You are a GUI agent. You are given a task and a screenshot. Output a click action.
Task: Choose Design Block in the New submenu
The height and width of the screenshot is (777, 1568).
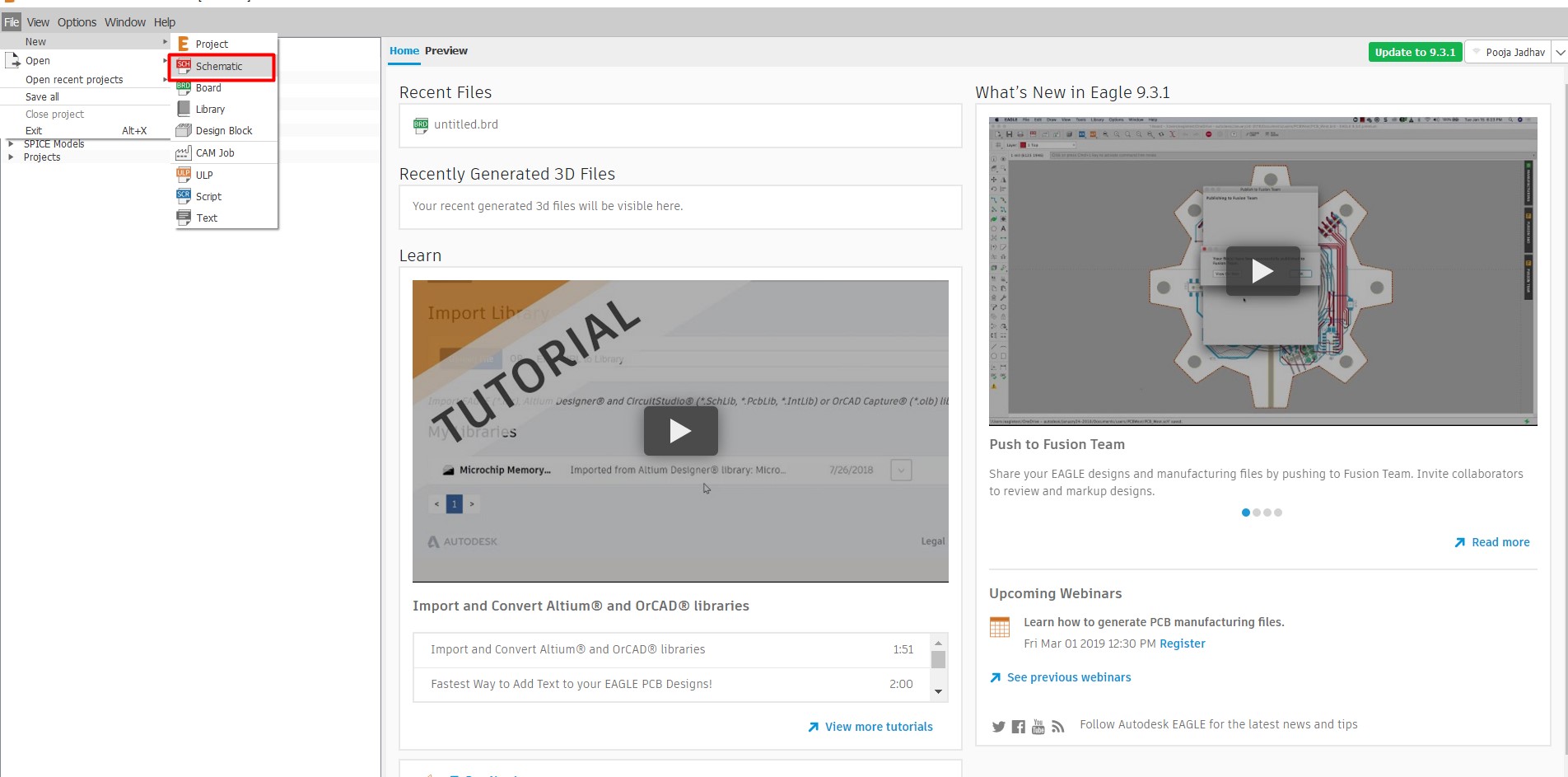pyautogui.click(x=222, y=130)
